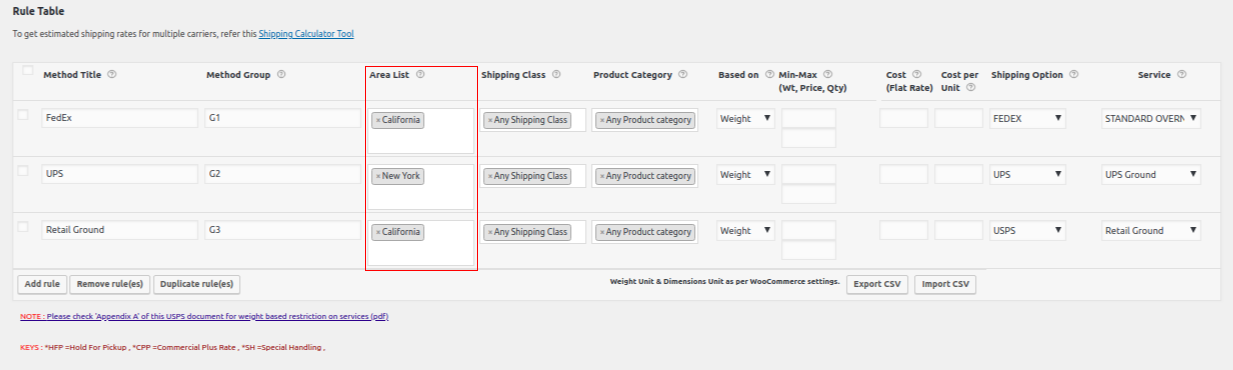Open UPS Ground service dropdown
This screenshot has height=370, width=1233.
click(1151, 174)
